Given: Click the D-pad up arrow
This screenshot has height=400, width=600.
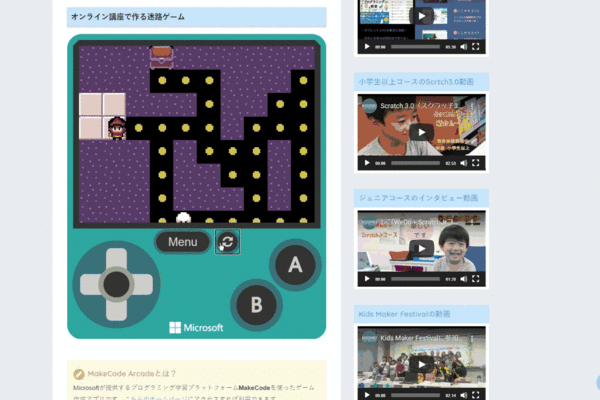Looking at the screenshot, I should point(116,259).
